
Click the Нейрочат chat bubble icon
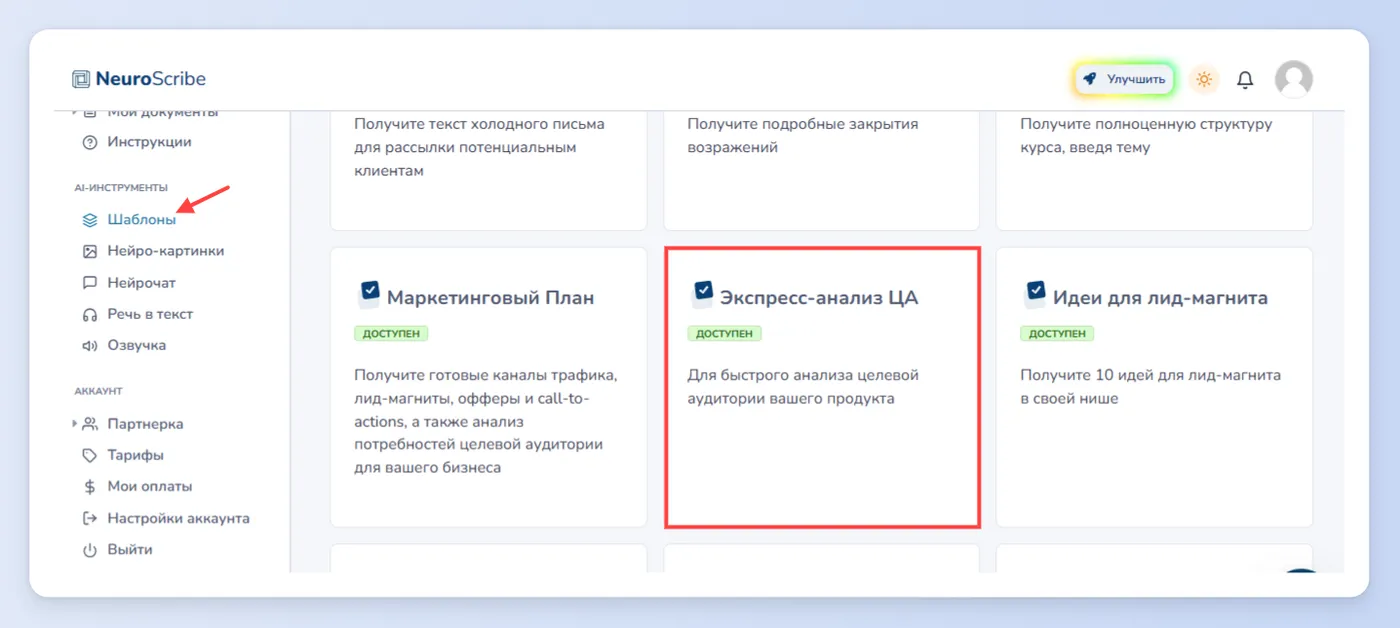[x=89, y=283]
